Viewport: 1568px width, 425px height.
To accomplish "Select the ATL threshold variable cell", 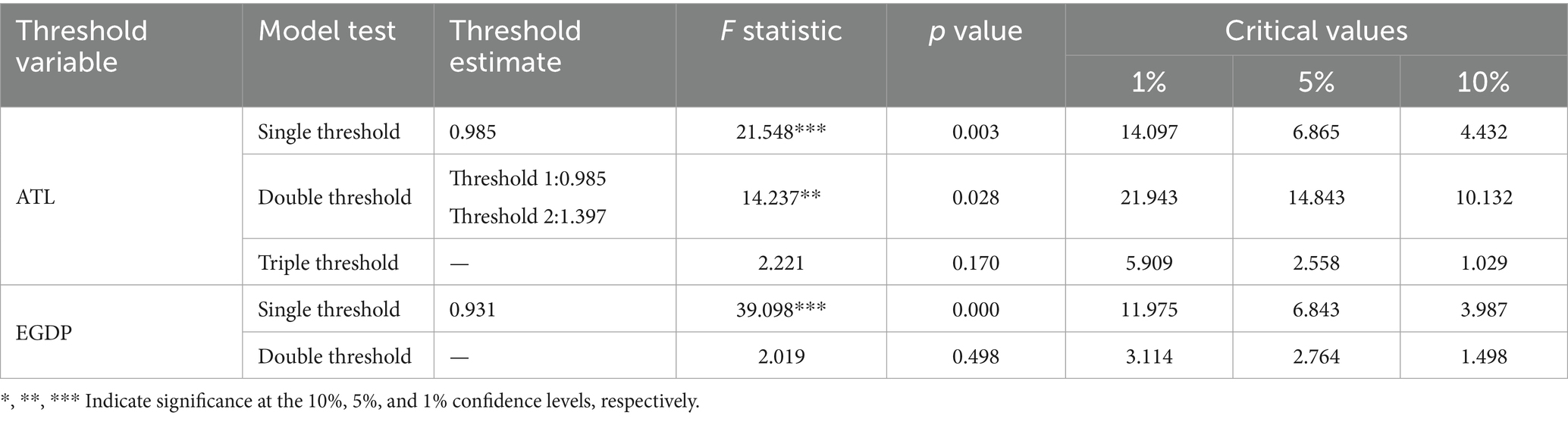I will pyautogui.click(x=36, y=197).
